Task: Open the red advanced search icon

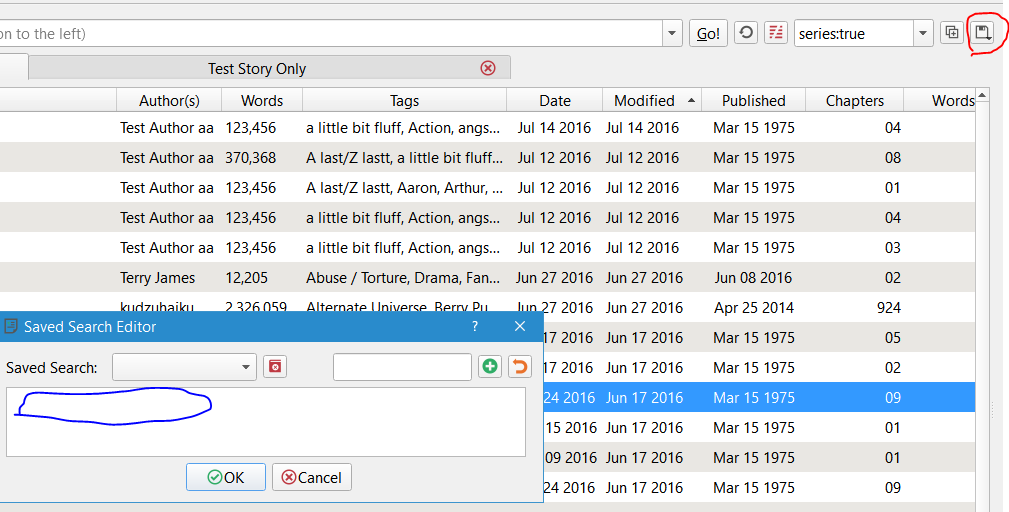Action: pyautogui.click(x=776, y=33)
